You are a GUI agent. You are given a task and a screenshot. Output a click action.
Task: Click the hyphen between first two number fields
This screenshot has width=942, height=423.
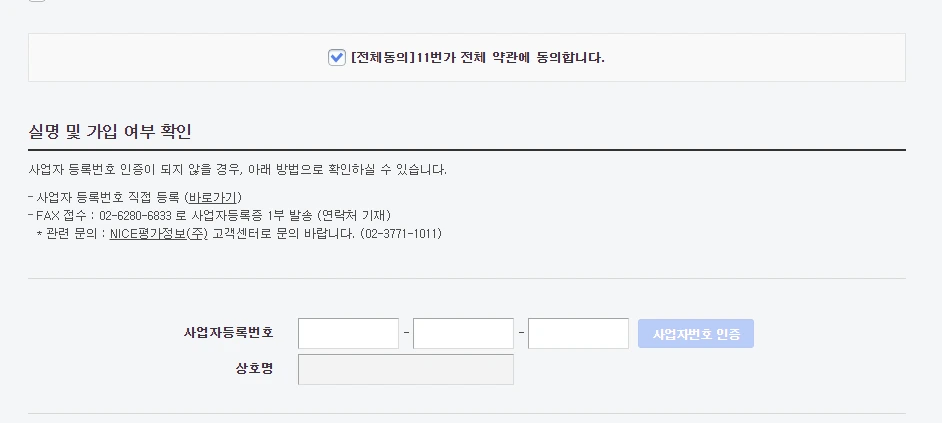tap(406, 333)
